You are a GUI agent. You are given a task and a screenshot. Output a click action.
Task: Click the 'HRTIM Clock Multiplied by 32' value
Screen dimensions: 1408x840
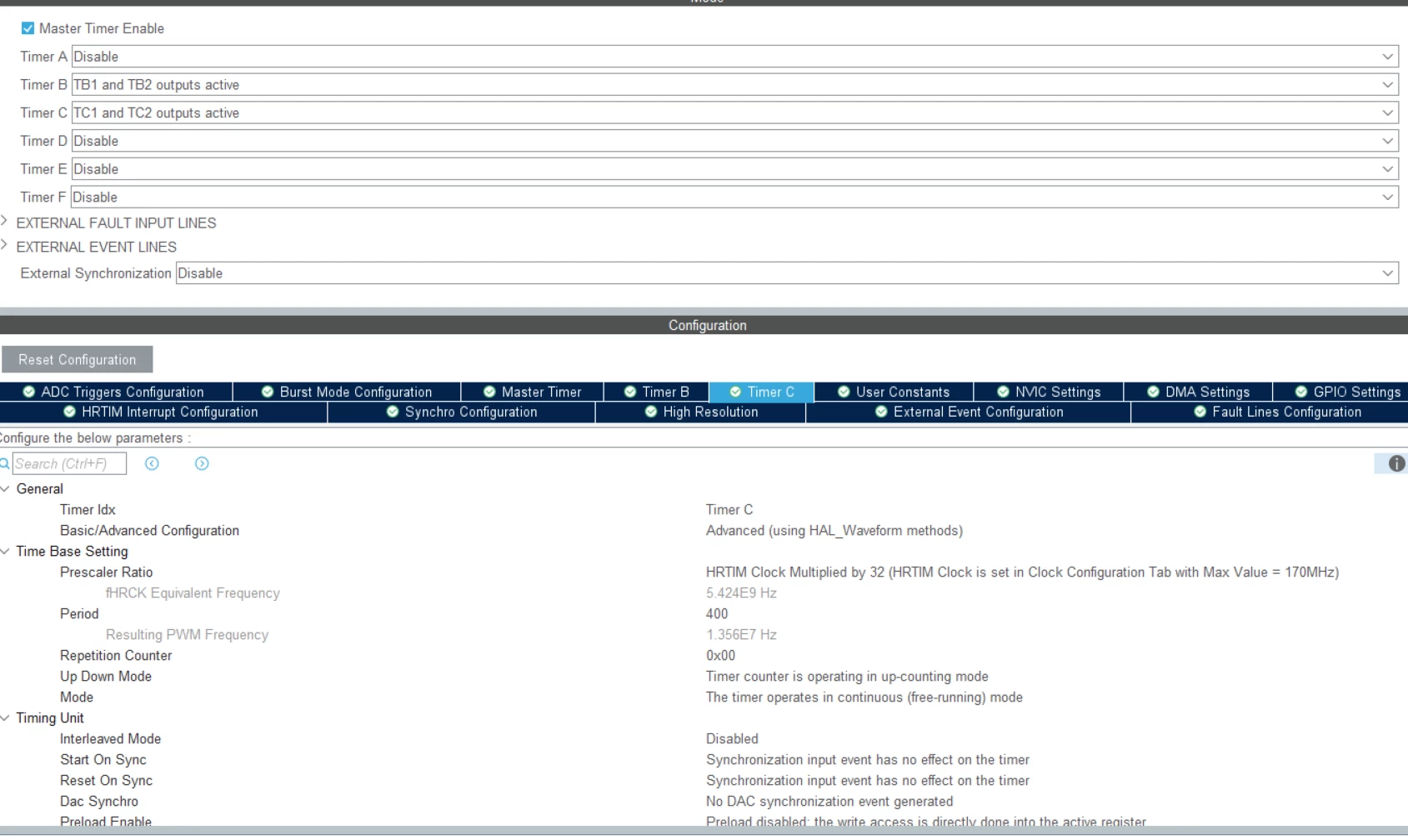(1022, 572)
